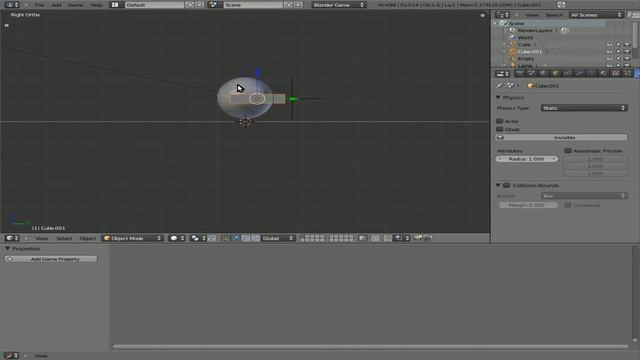Viewport: 640px width, 360px height.
Task: Toggle the Invisible option
Action: pyautogui.click(x=561, y=138)
